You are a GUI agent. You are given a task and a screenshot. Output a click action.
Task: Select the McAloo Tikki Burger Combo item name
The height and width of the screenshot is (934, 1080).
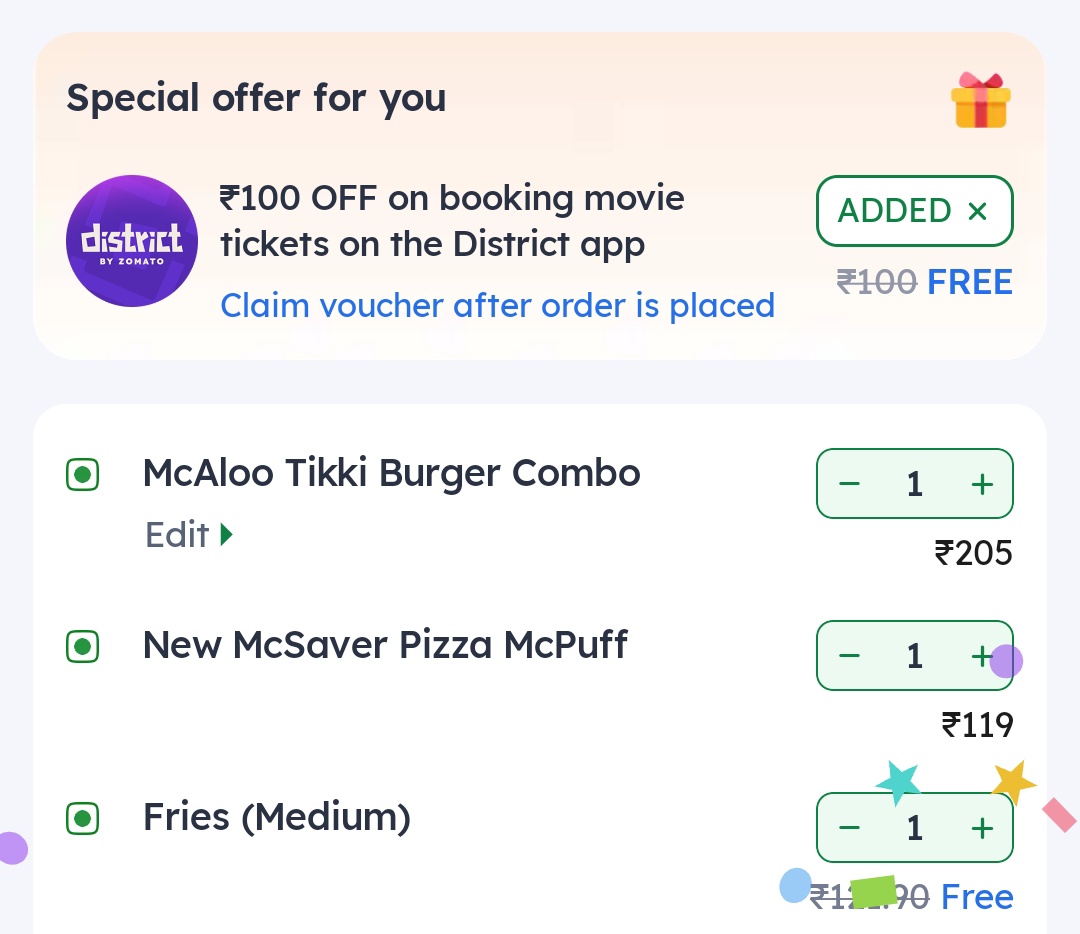coord(391,473)
